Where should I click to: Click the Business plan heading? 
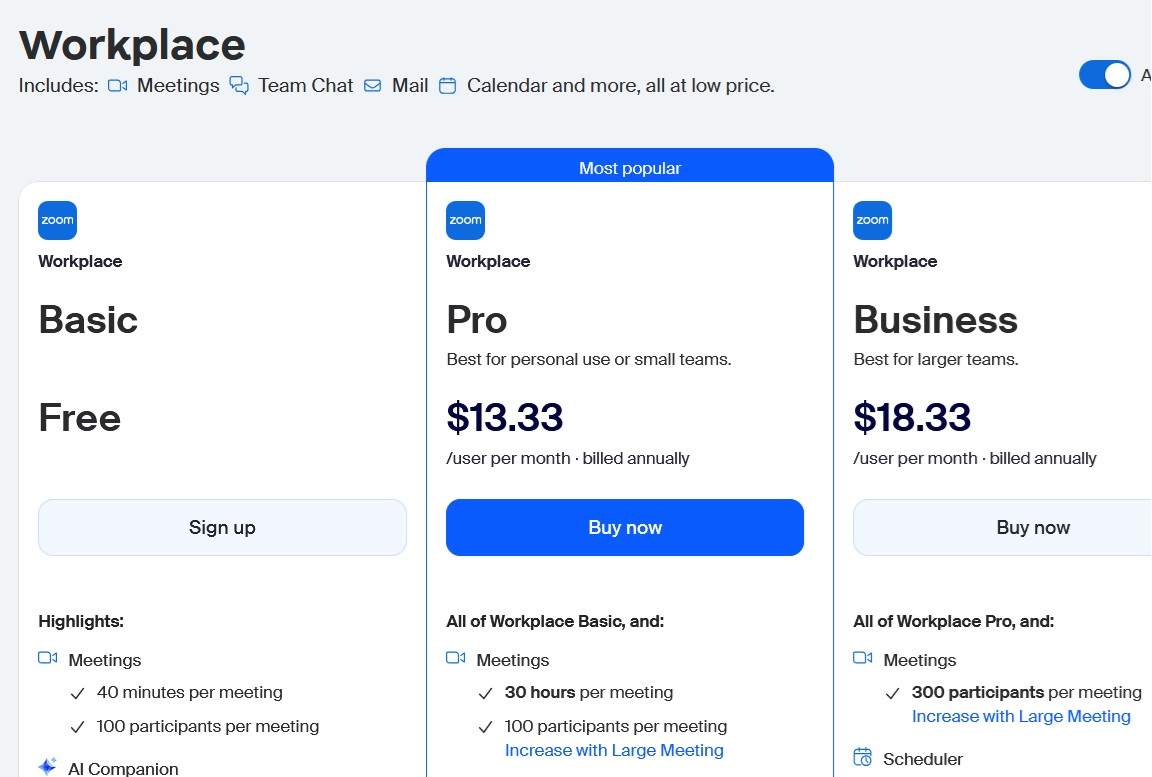[x=935, y=320]
